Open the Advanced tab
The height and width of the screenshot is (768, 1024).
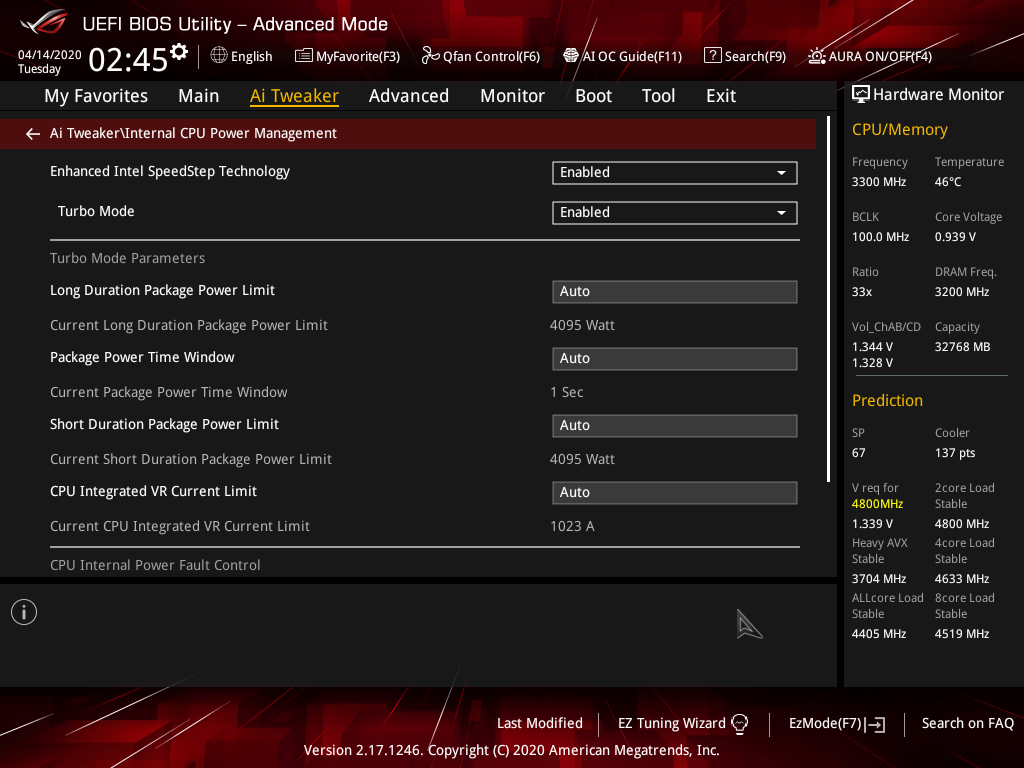pos(409,96)
